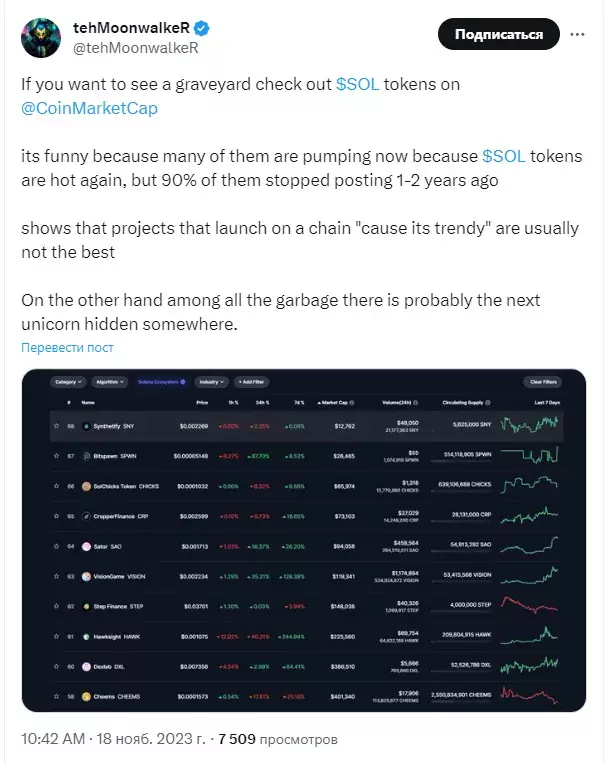This screenshot has height=764, width=605.
Task: Click the VisionGame VISION coin icon
Action: point(86,577)
